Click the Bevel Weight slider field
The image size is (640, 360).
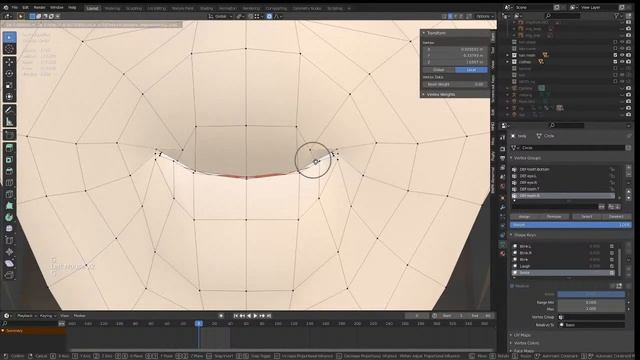tap(455, 84)
